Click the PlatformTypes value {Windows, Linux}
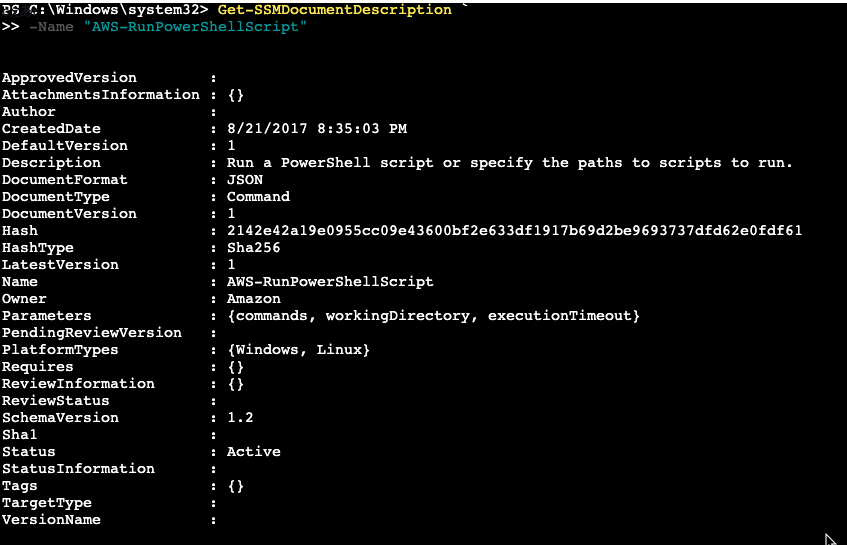Image resolution: width=847 pixels, height=545 pixels. point(299,350)
